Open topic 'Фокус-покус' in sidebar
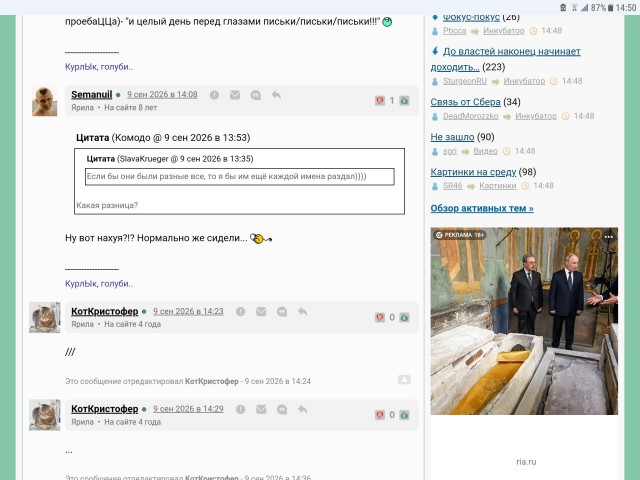640x480 pixels. (471, 18)
